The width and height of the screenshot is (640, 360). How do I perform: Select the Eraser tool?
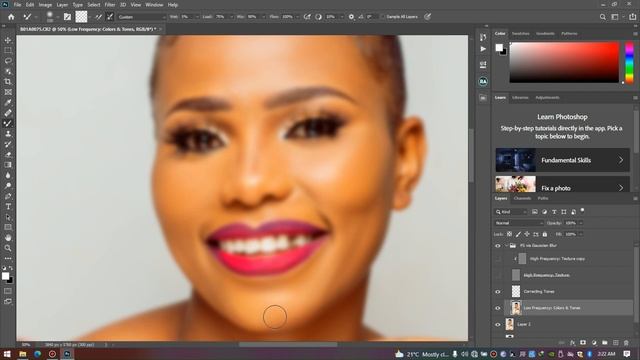[x=8, y=155]
